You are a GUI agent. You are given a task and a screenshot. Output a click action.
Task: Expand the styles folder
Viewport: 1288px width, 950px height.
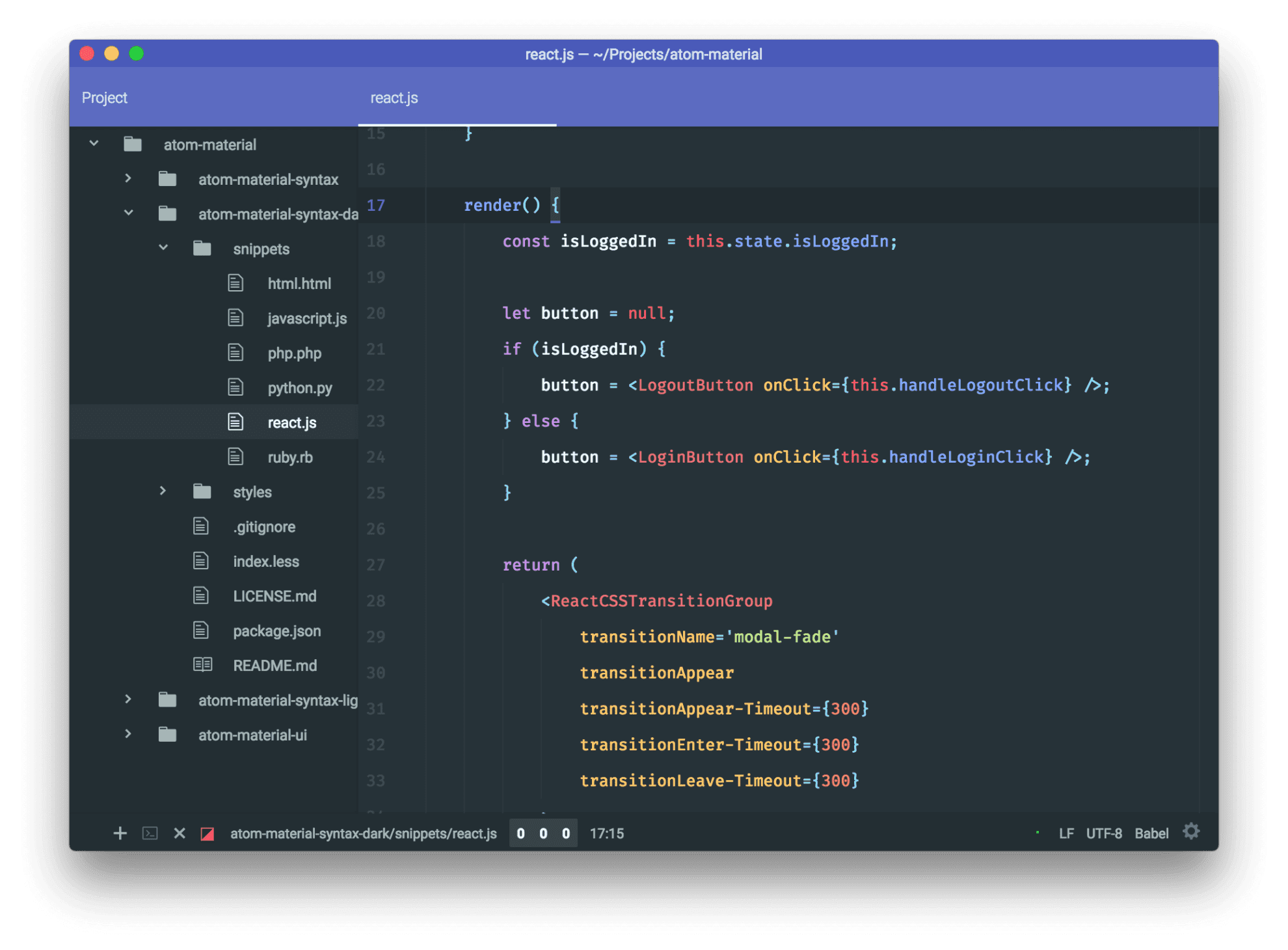click(163, 491)
